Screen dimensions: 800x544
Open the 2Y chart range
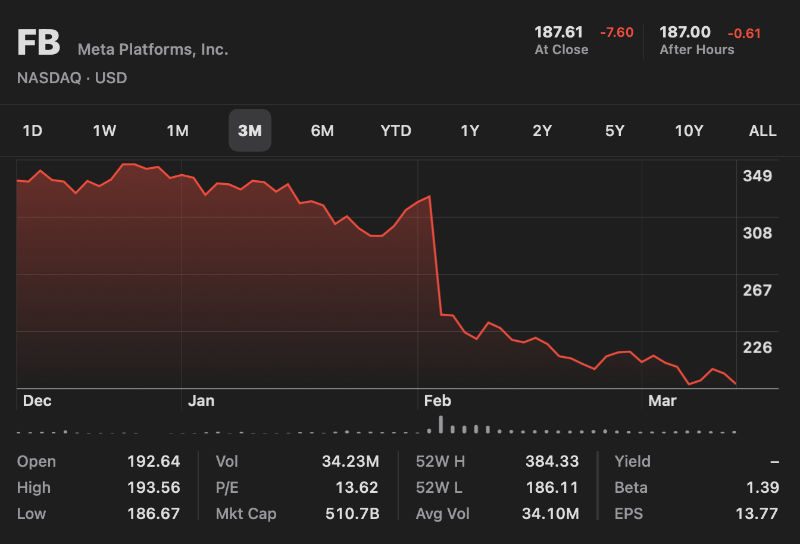pos(542,131)
